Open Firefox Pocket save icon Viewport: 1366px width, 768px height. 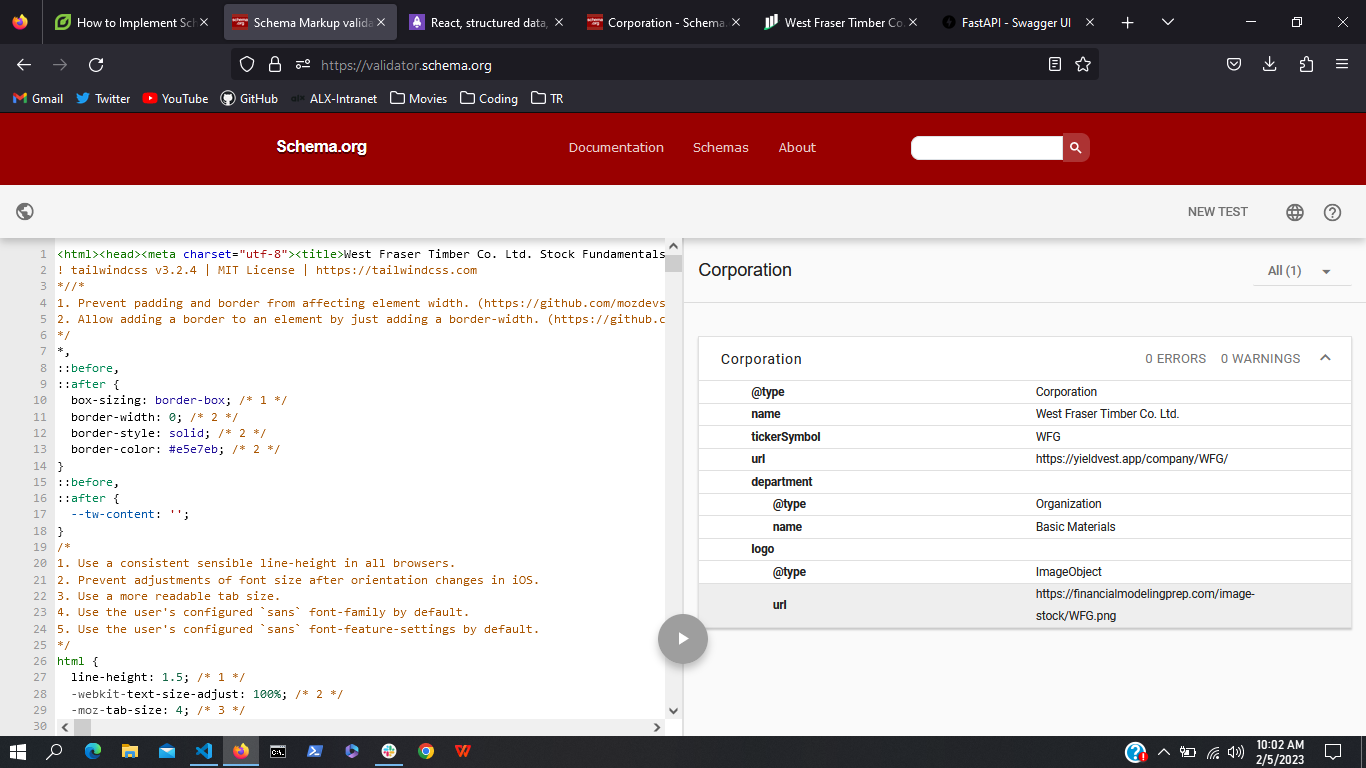point(1234,64)
